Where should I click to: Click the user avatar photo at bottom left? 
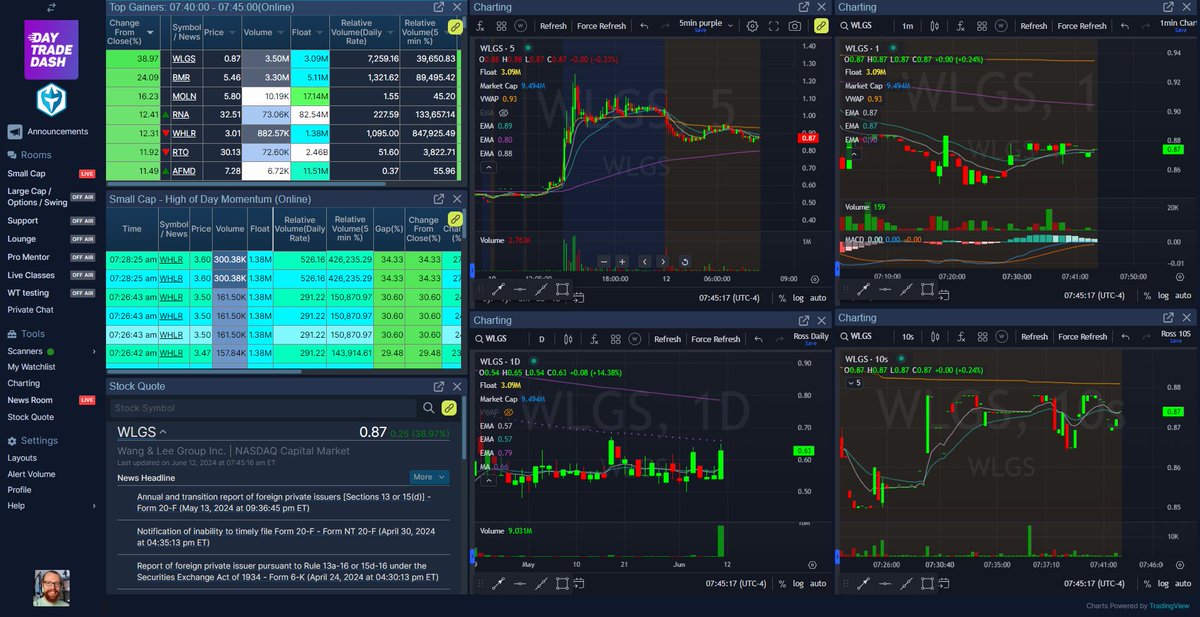[51, 588]
